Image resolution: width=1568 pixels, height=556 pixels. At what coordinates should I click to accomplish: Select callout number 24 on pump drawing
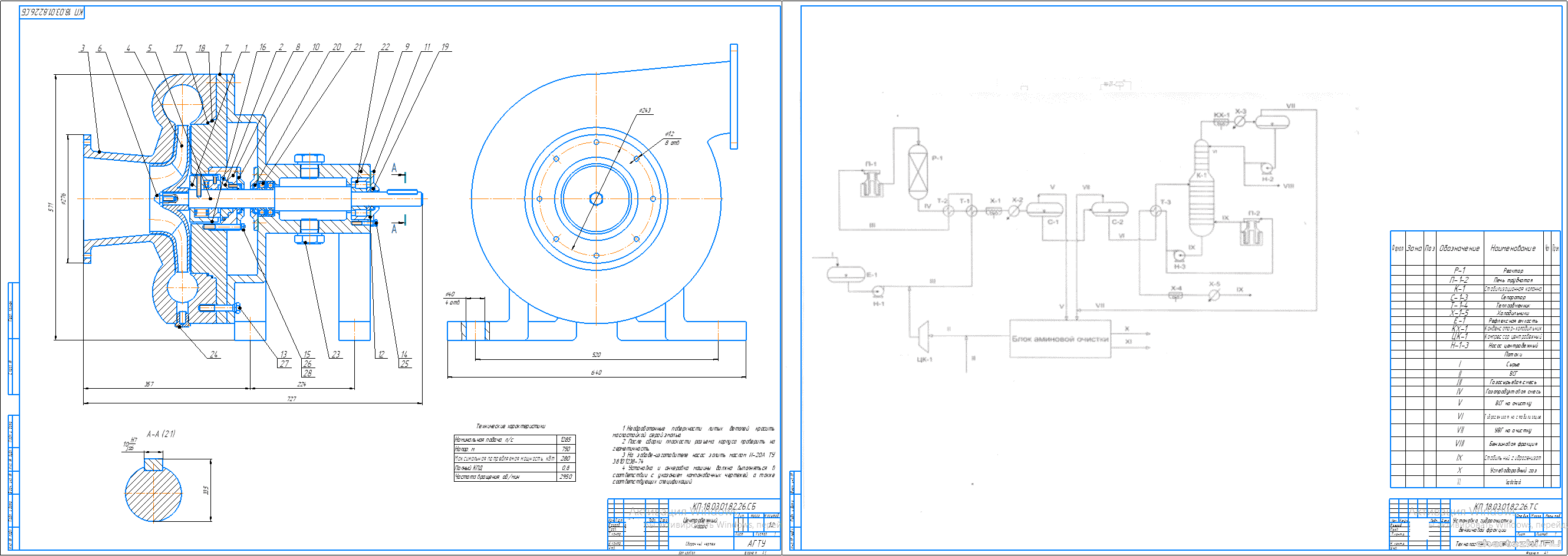(x=213, y=354)
